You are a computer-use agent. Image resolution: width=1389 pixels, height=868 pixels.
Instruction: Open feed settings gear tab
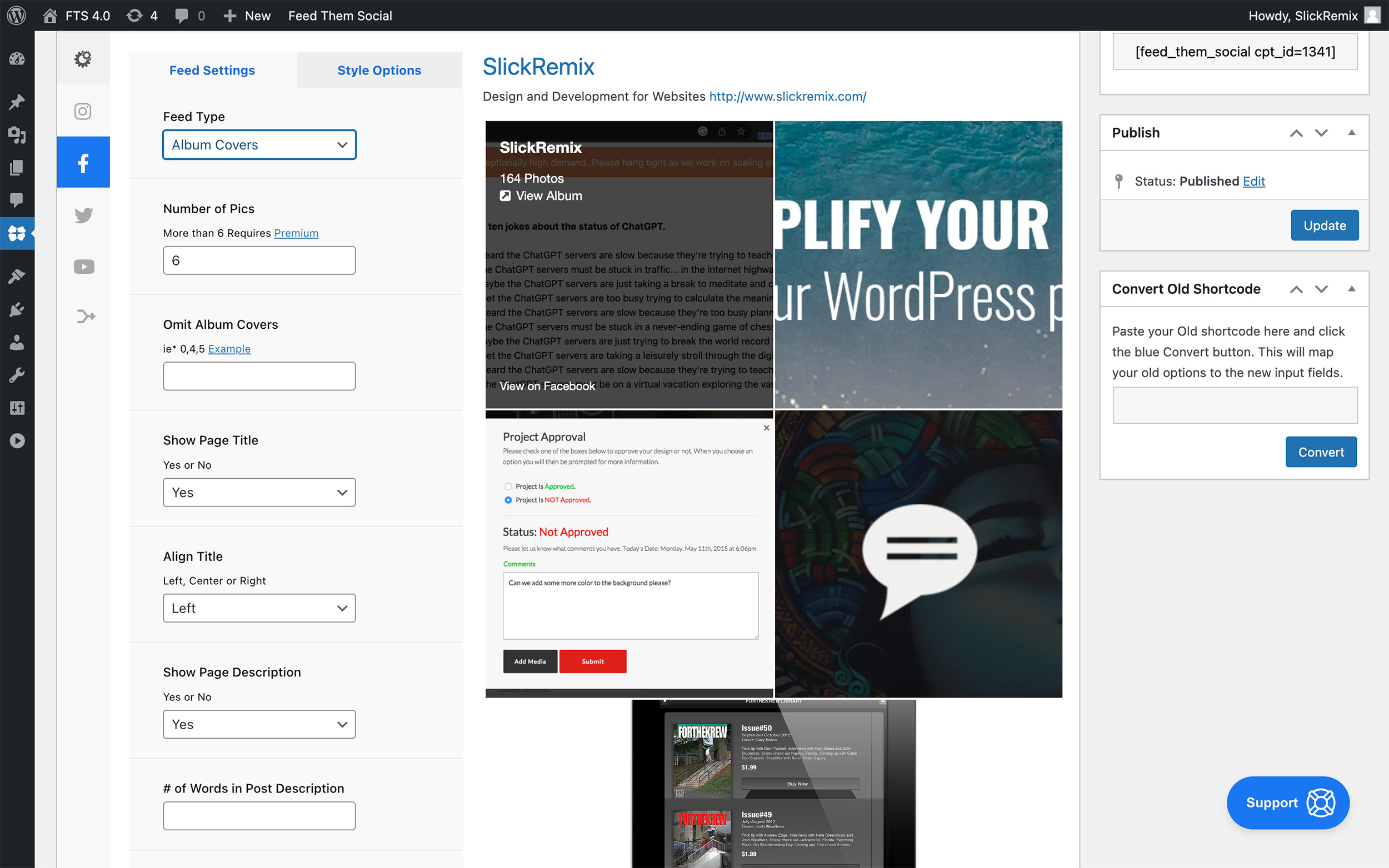[x=83, y=58]
